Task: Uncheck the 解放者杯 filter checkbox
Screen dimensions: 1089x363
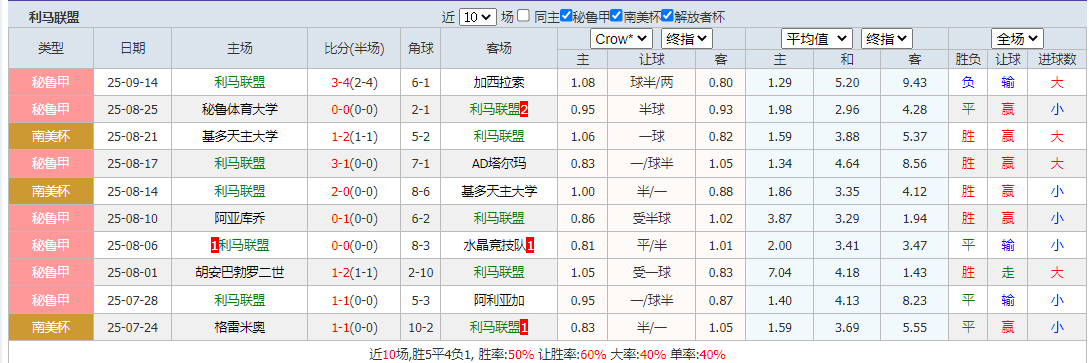Action: pos(667,16)
